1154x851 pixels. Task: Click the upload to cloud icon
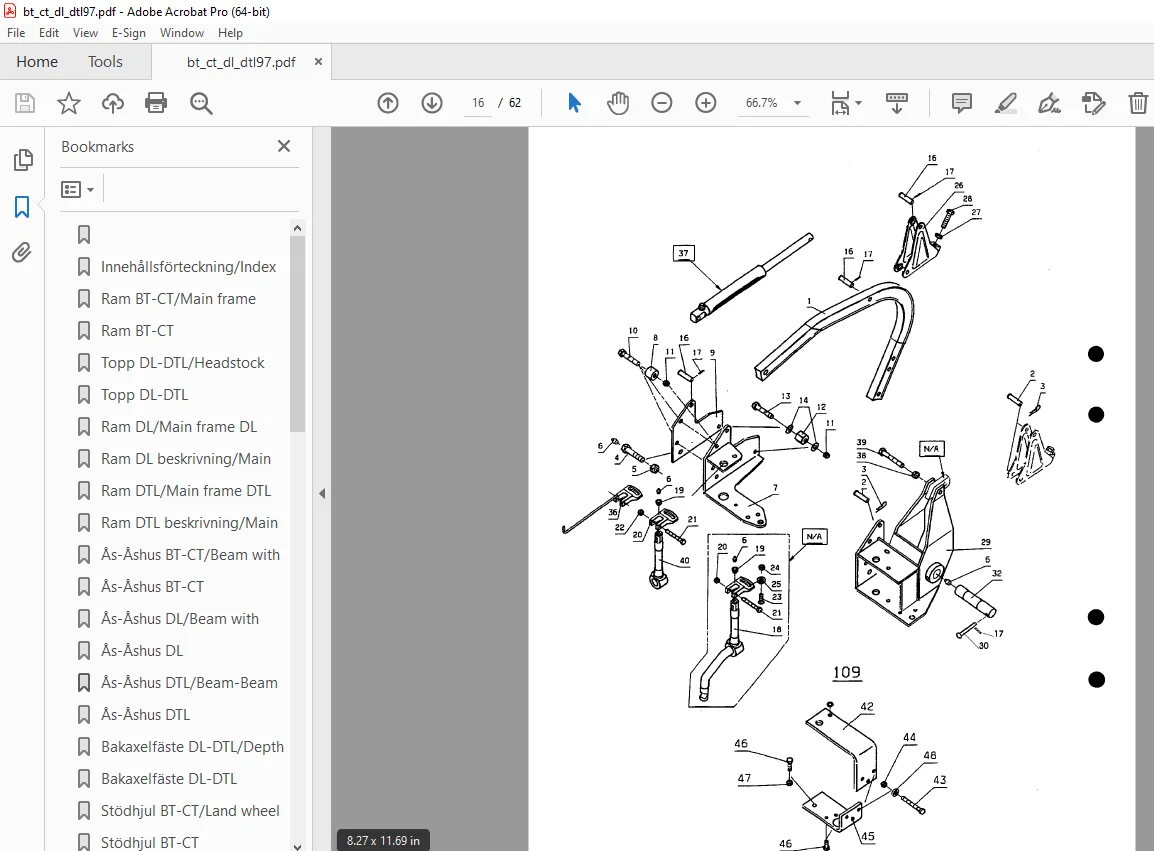pos(113,103)
